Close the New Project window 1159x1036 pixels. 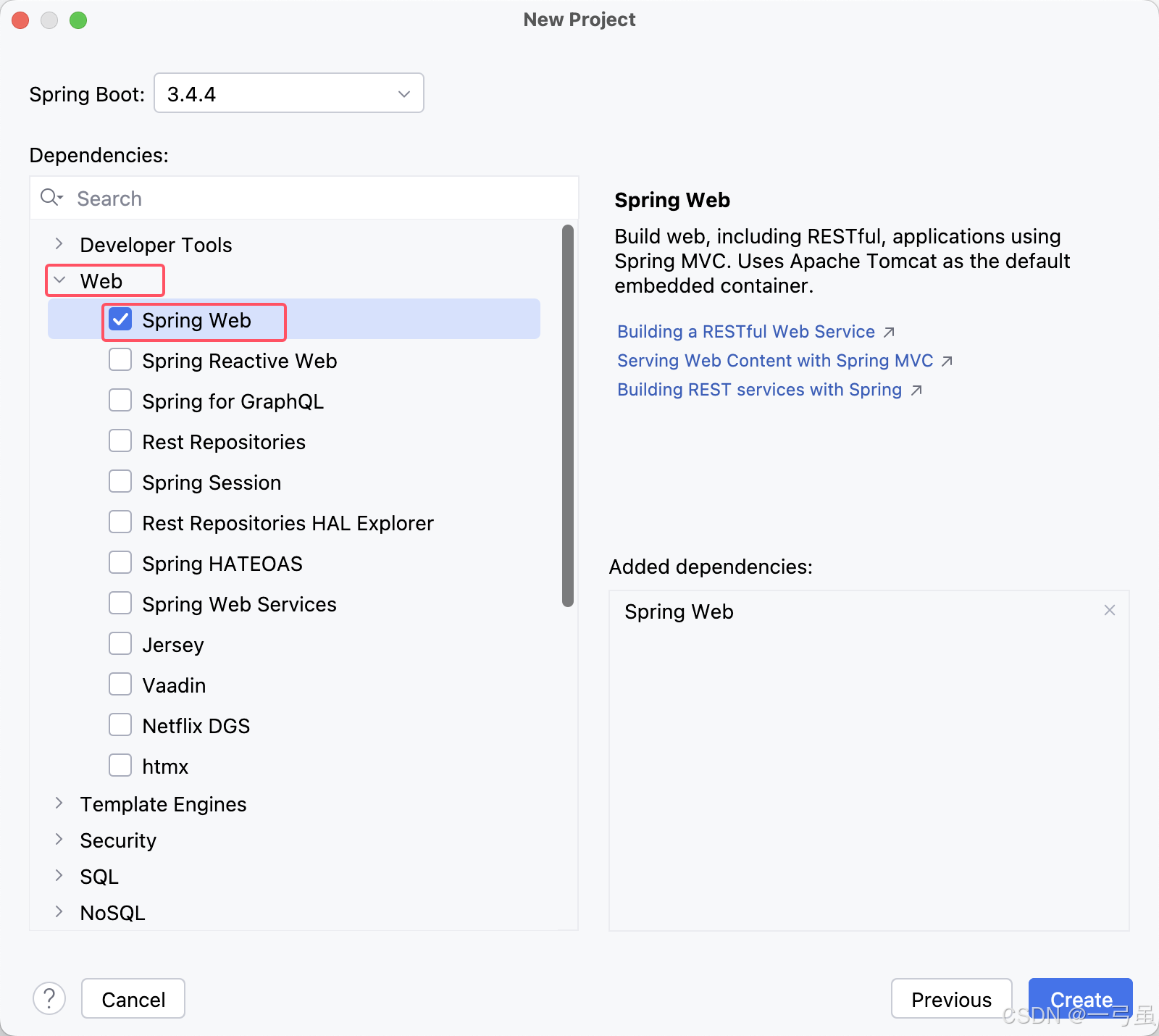(20, 20)
